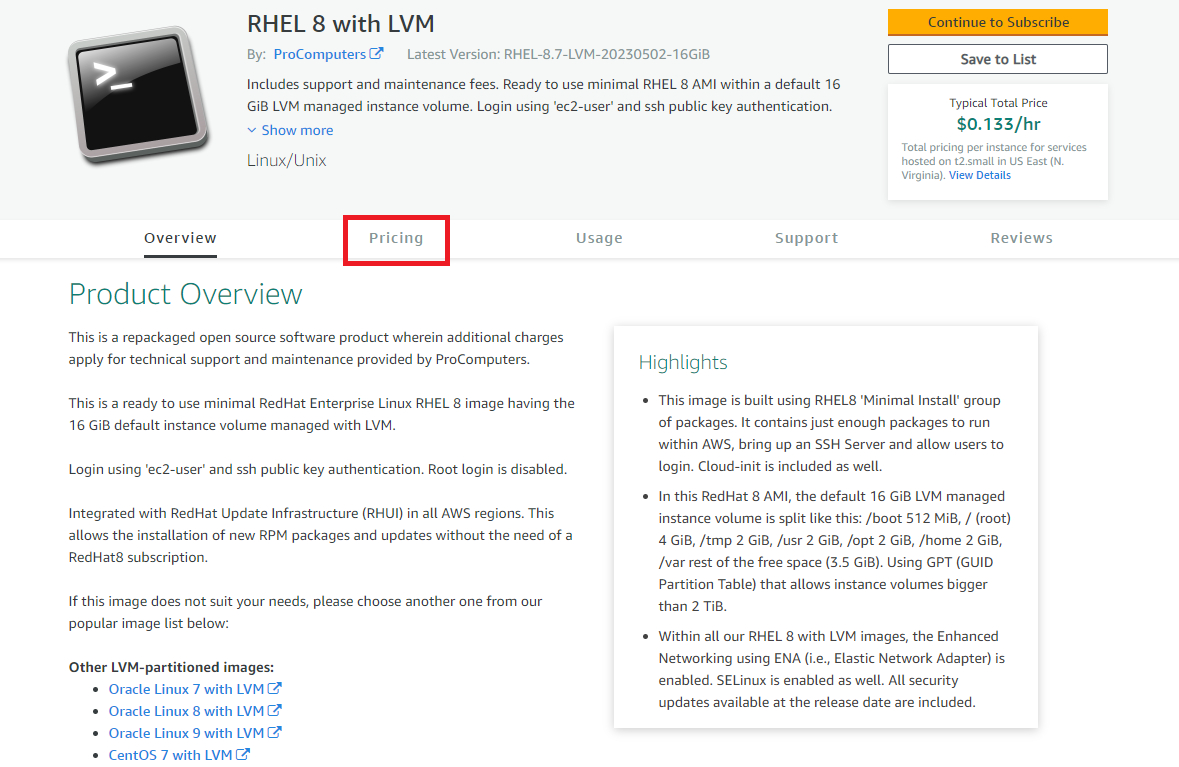Click external link icon after Oracle Linux 9

pyautogui.click(x=275, y=733)
